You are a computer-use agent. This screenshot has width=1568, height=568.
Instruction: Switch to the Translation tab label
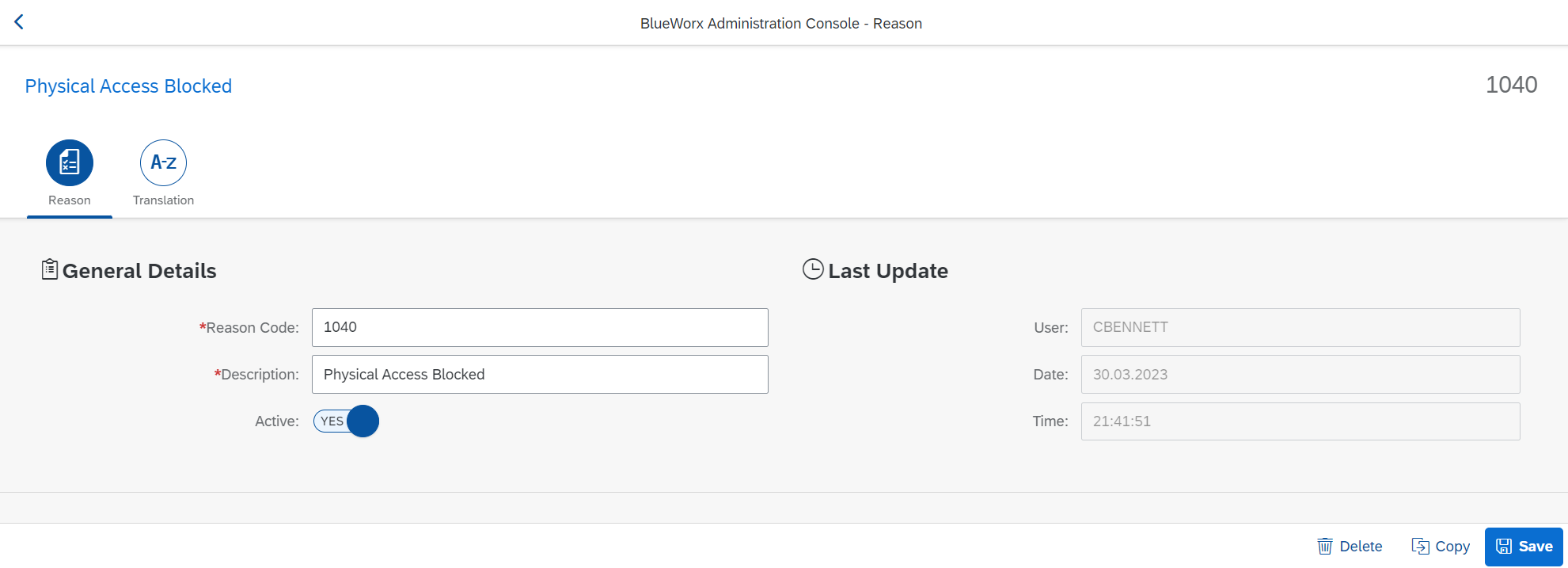tap(163, 200)
